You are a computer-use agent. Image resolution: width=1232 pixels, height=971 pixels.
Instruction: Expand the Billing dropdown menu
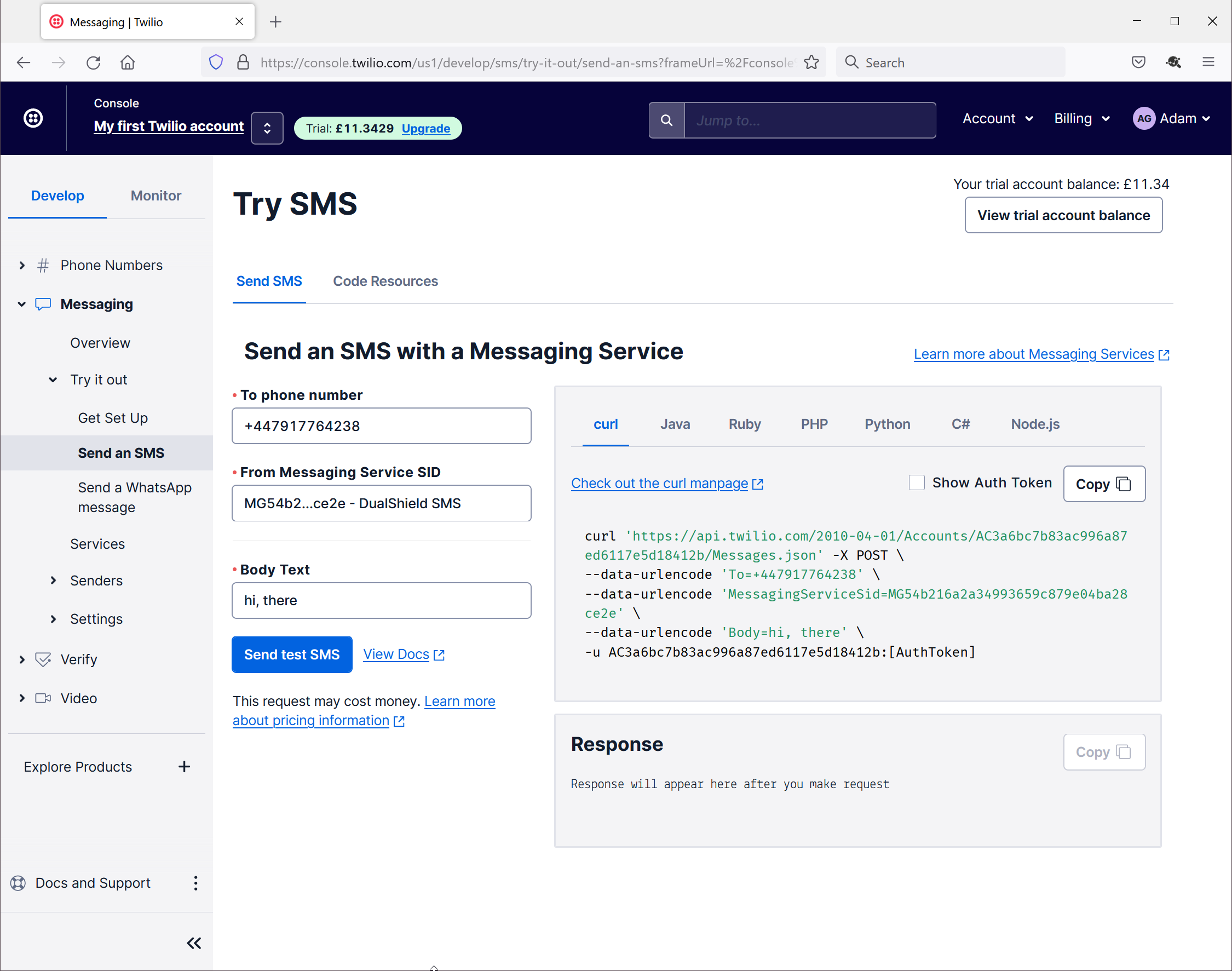pos(1081,118)
